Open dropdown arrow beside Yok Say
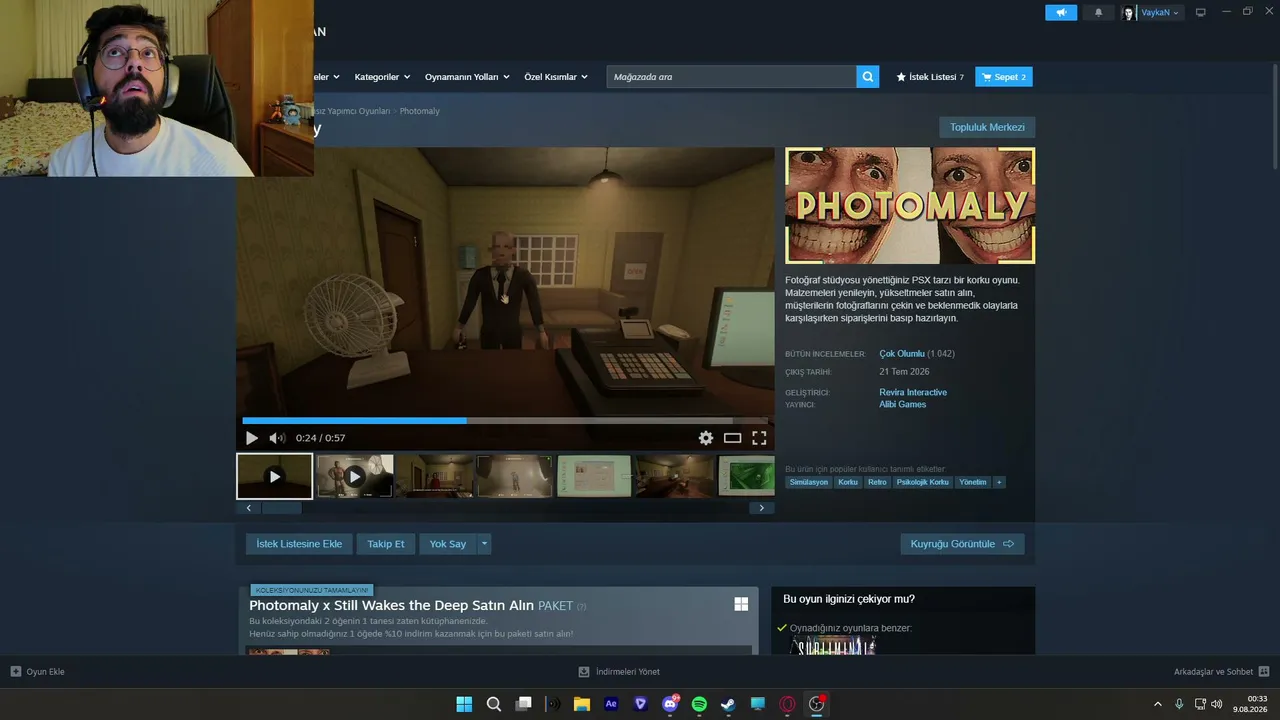Screen dimensions: 1280x720 484,544
